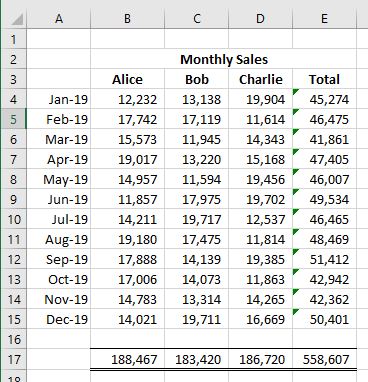Select row 17 header
The image size is (368, 382).
coord(13,359)
